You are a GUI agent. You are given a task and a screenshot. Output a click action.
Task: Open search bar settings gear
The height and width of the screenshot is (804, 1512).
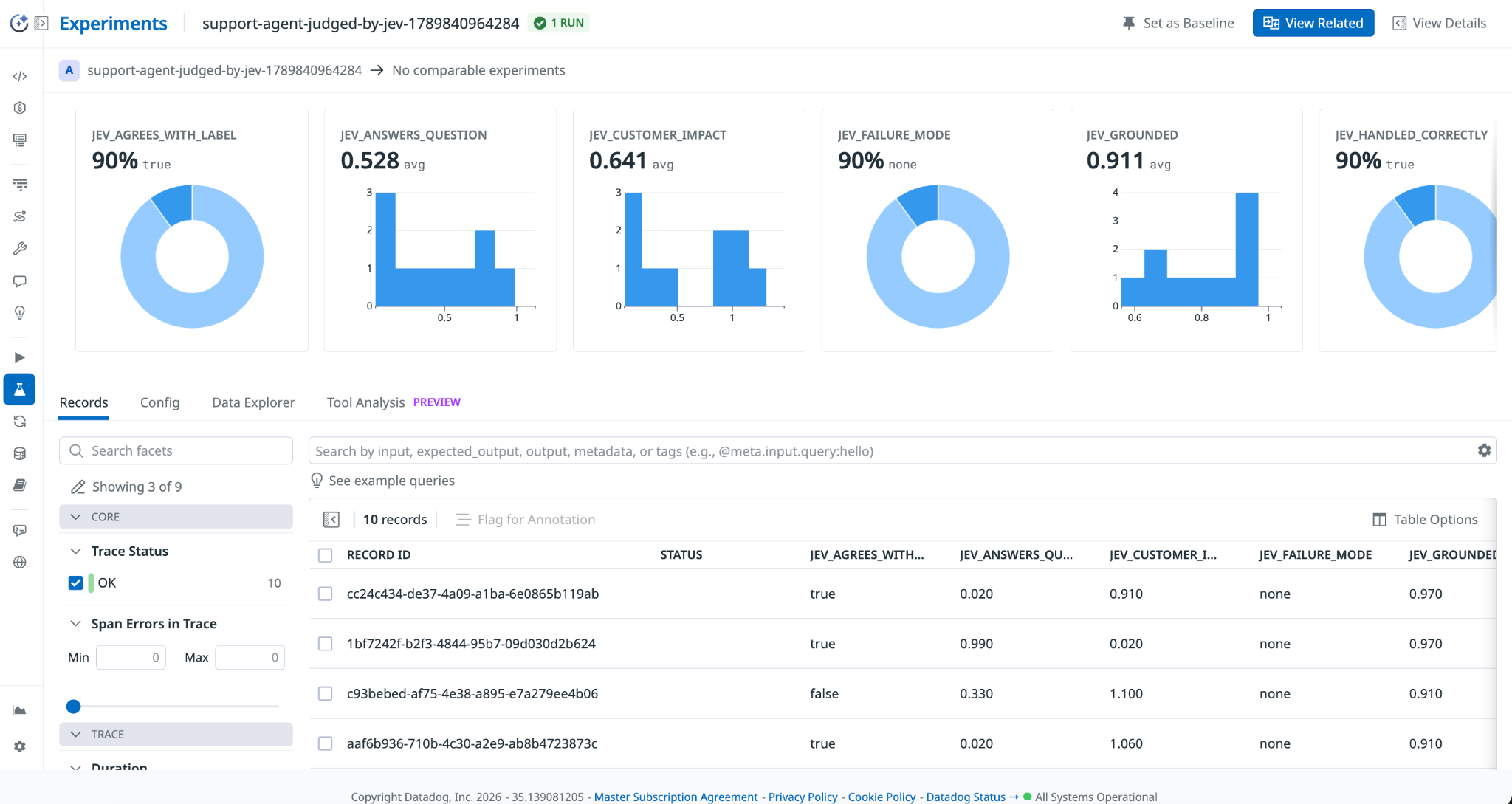point(1484,450)
